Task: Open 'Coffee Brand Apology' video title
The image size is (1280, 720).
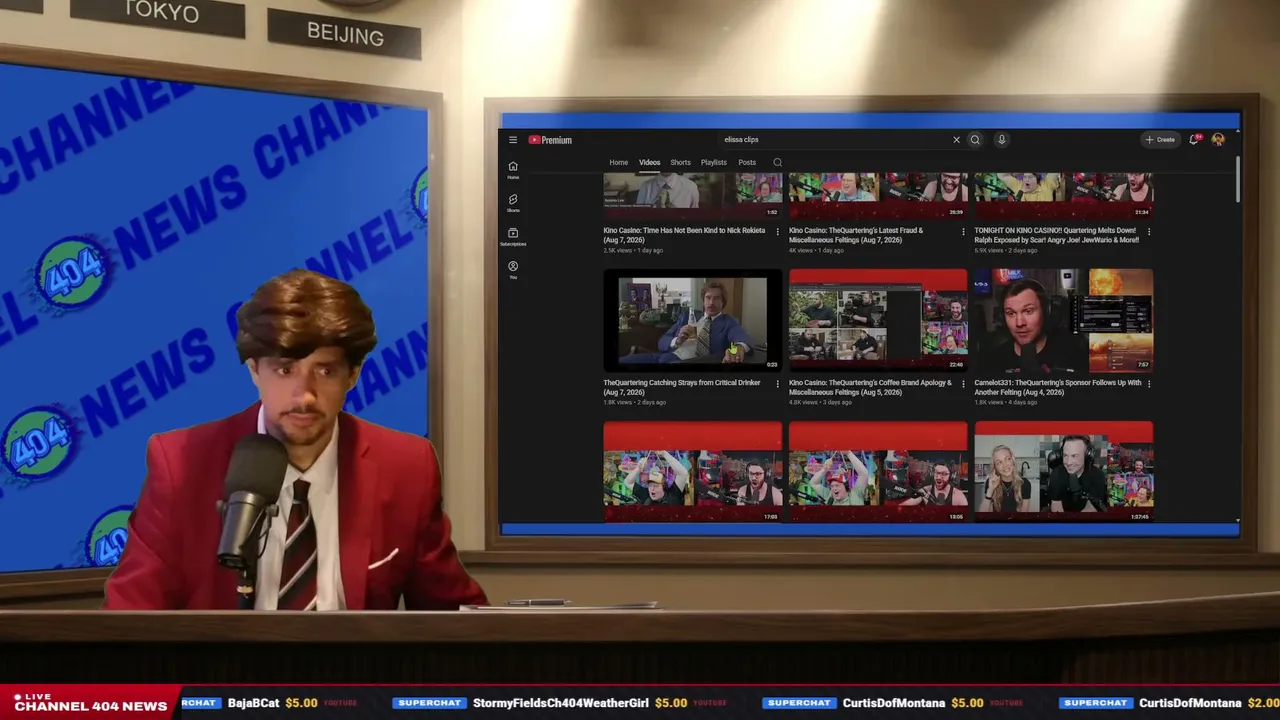Action: coord(869,387)
